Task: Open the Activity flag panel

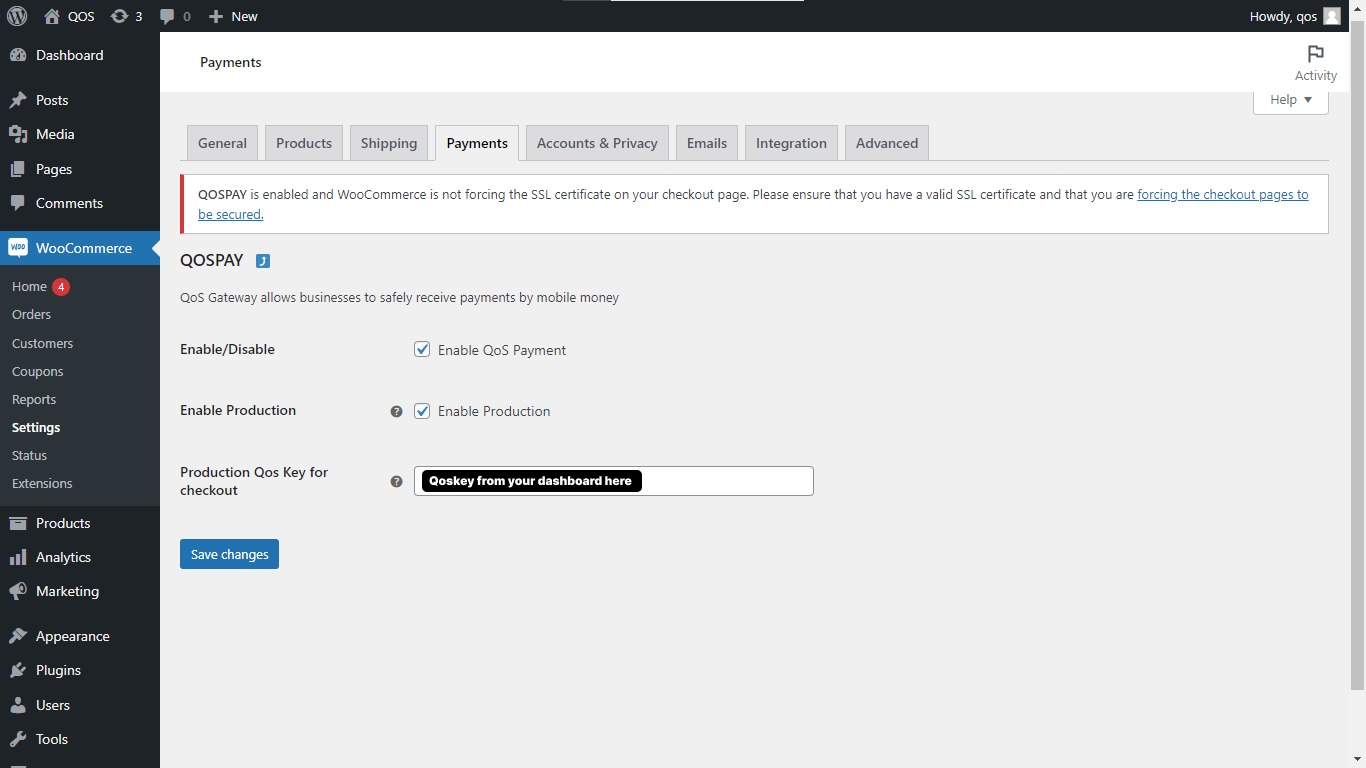Action: pyautogui.click(x=1315, y=62)
